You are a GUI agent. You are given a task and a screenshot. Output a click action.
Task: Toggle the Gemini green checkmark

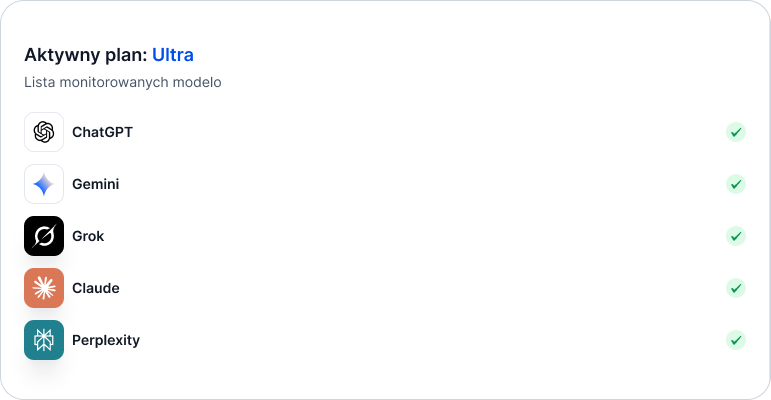coord(736,184)
